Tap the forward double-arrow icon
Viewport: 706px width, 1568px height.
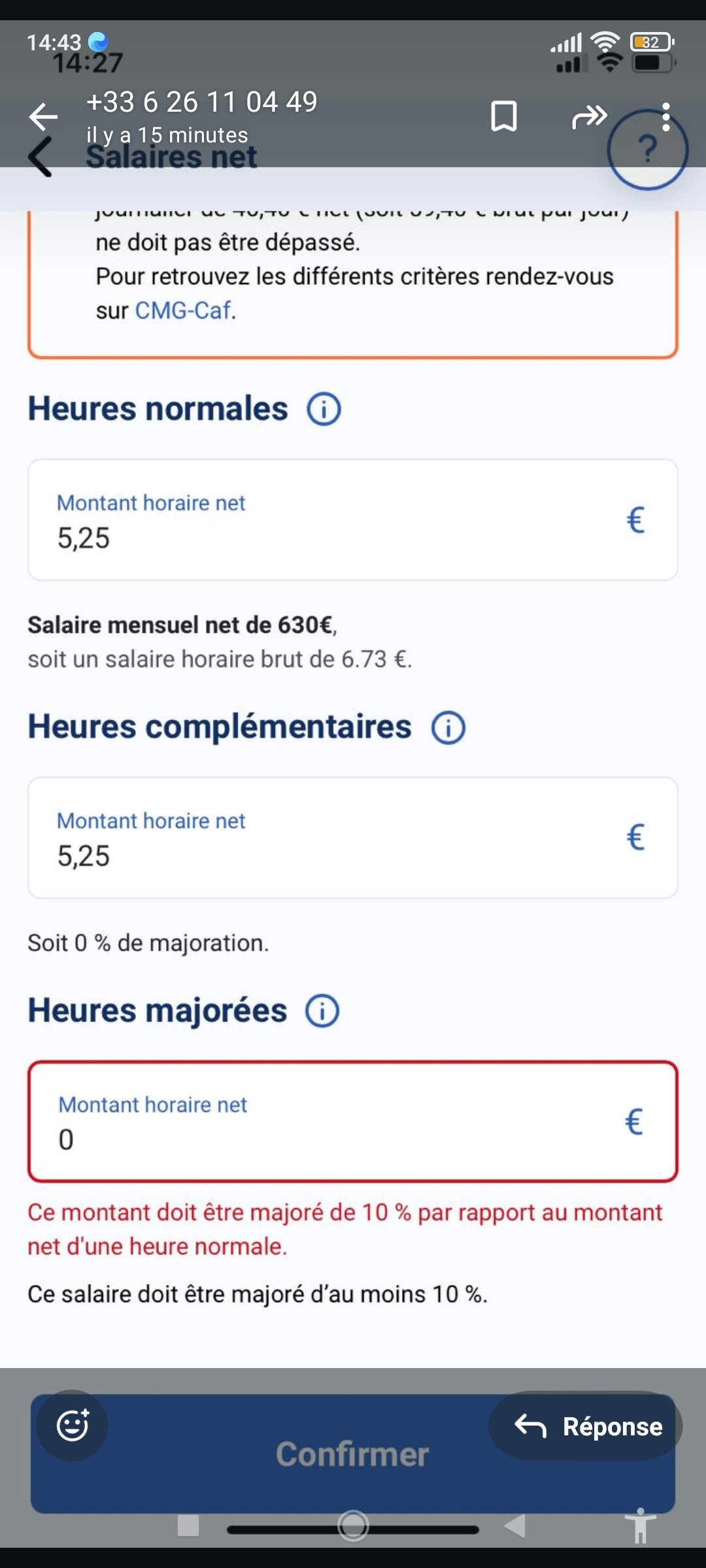click(x=589, y=117)
